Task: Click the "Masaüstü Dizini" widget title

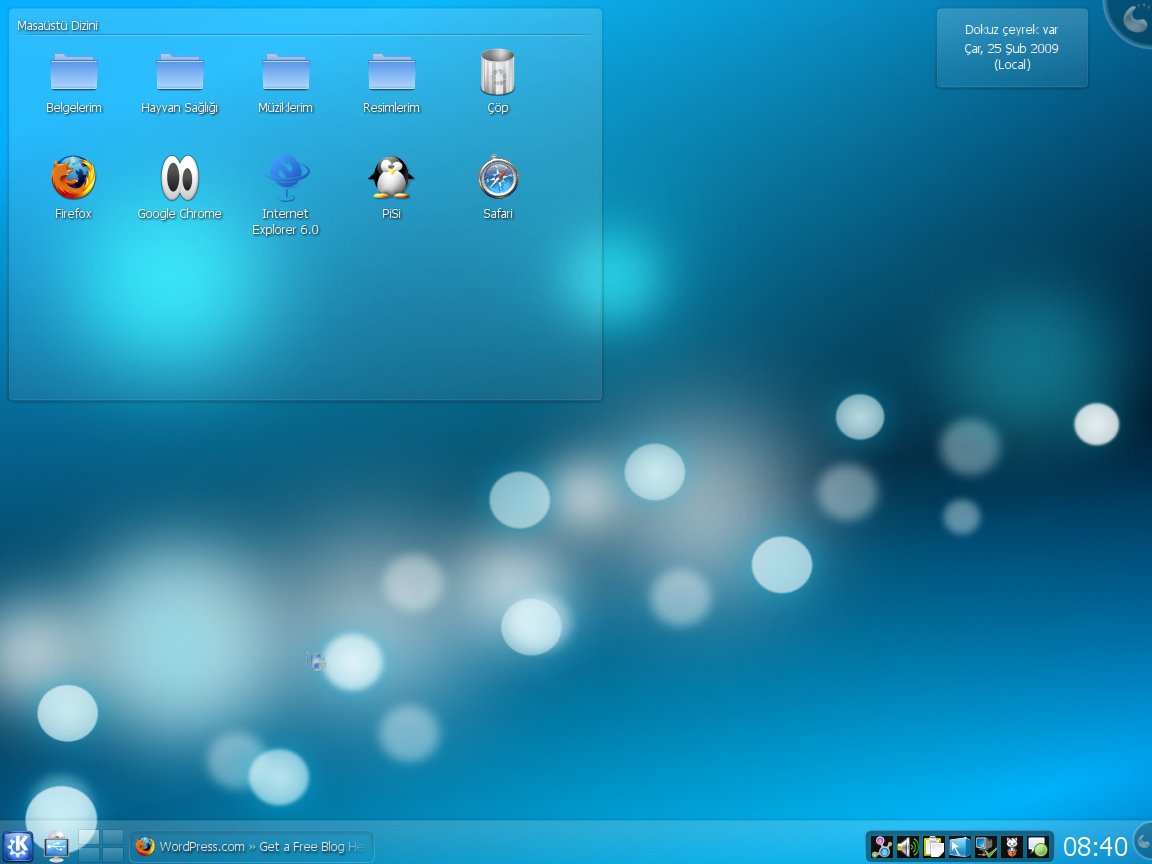Action: 57,26
